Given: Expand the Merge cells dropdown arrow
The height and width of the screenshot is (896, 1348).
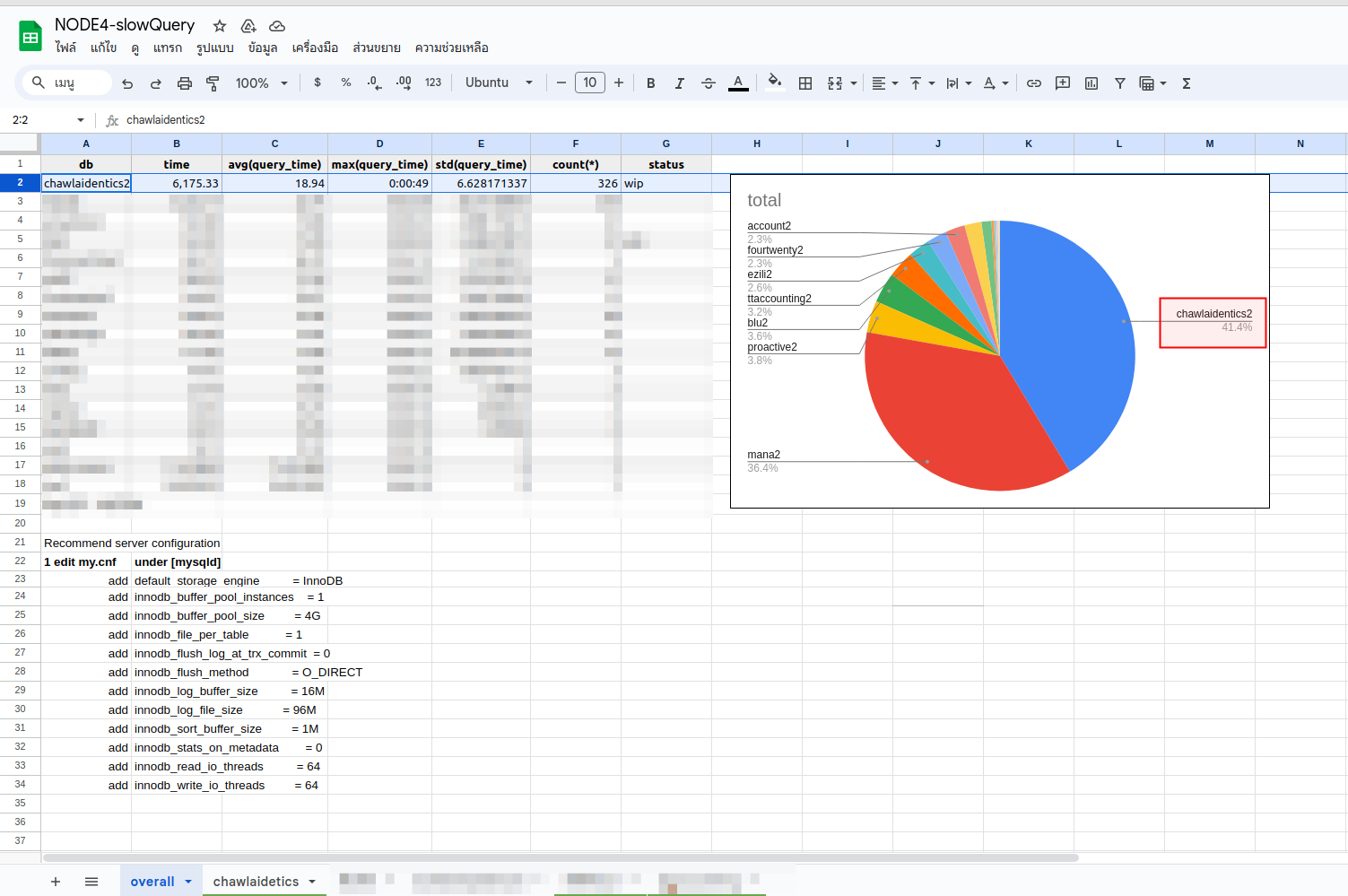Looking at the screenshot, I should coord(854,83).
